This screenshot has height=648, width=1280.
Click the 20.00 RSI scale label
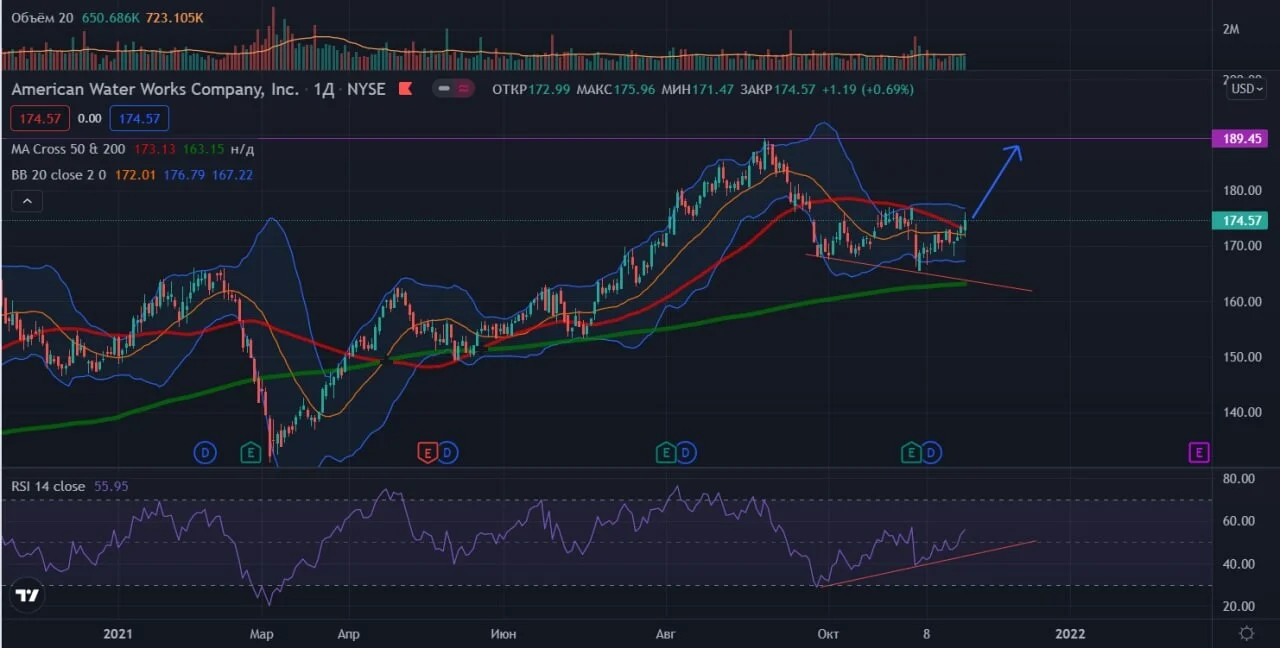(x=1237, y=606)
